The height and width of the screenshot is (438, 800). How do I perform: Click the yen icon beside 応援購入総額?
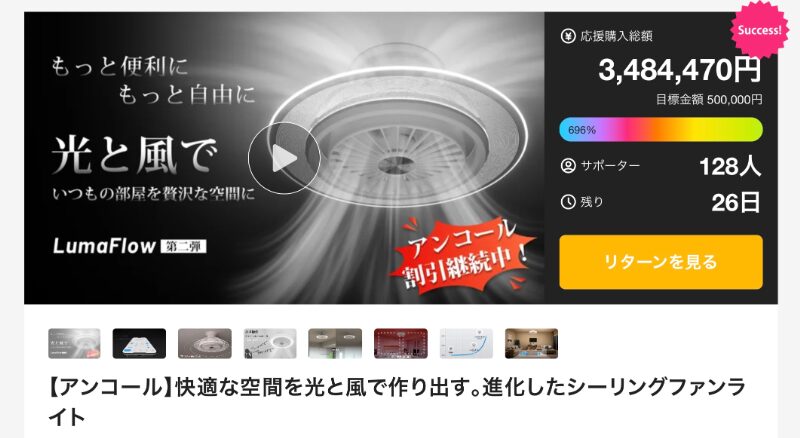[568, 36]
